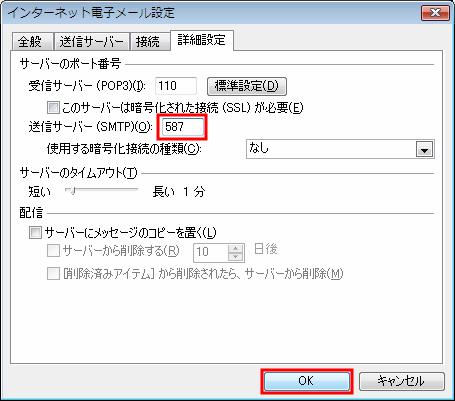Toggle サーバーから削除する checkbox
455x401 pixels.
click(53, 250)
